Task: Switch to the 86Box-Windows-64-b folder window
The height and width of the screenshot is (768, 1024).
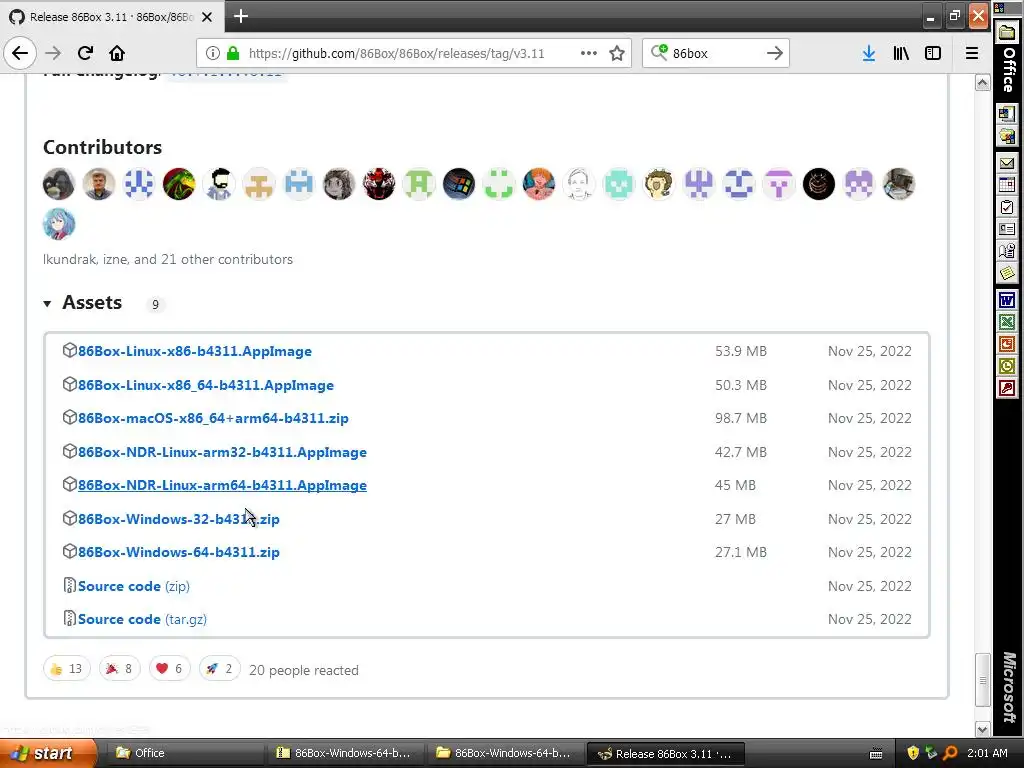Action: pos(504,754)
